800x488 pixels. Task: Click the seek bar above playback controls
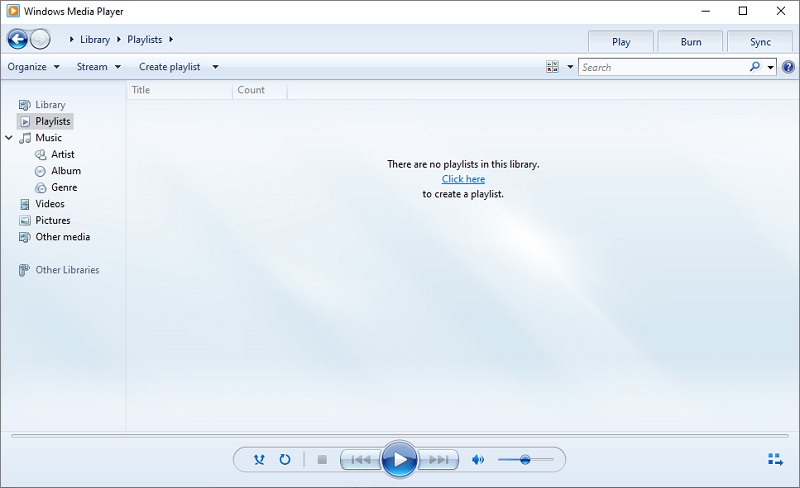coord(399,436)
